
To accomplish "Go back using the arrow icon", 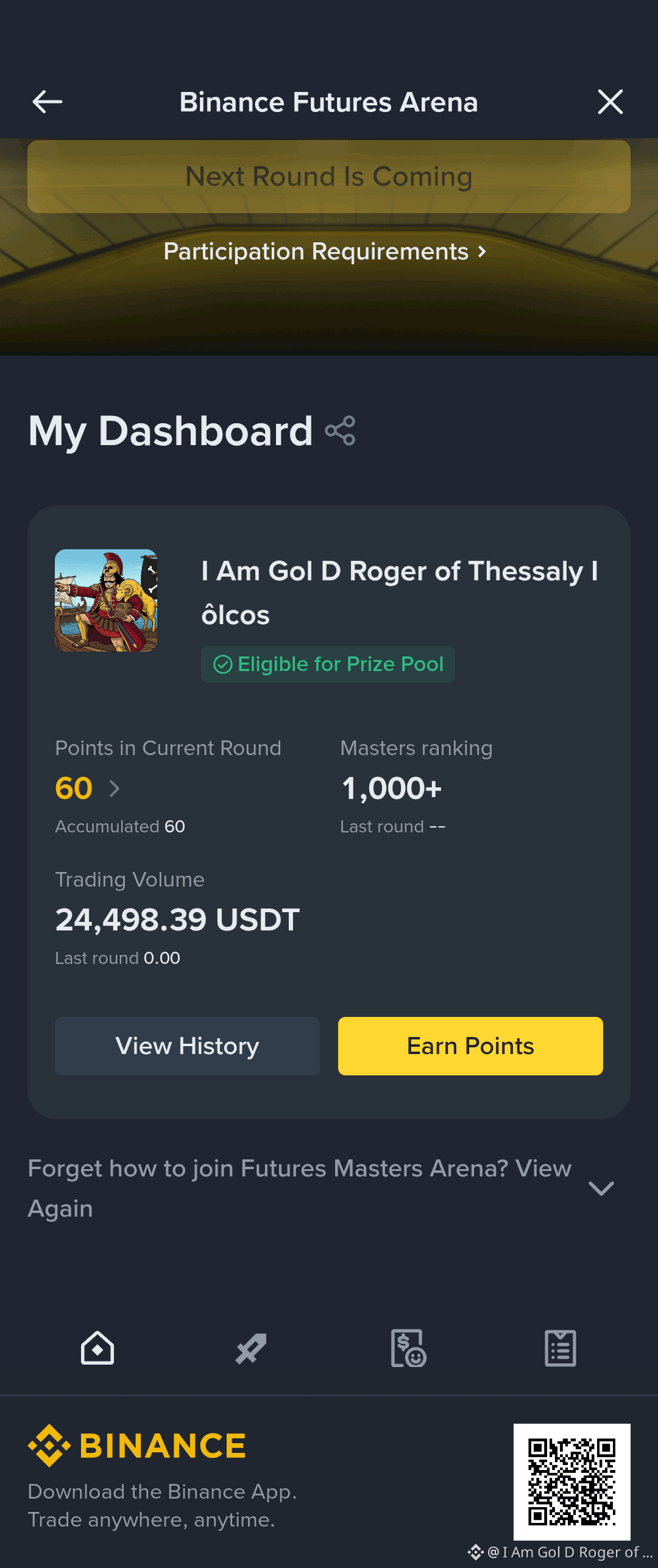I will [x=47, y=102].
